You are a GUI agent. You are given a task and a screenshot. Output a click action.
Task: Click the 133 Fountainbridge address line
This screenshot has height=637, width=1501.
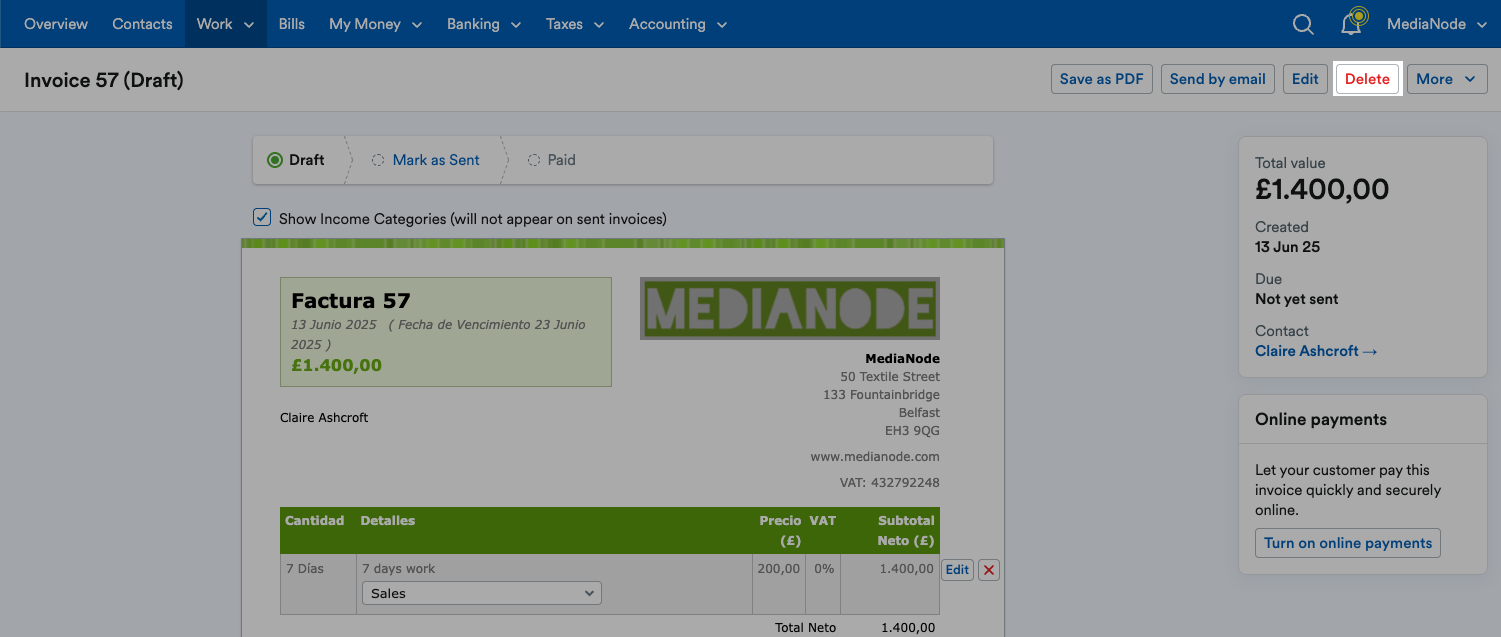tap(881, 395)
